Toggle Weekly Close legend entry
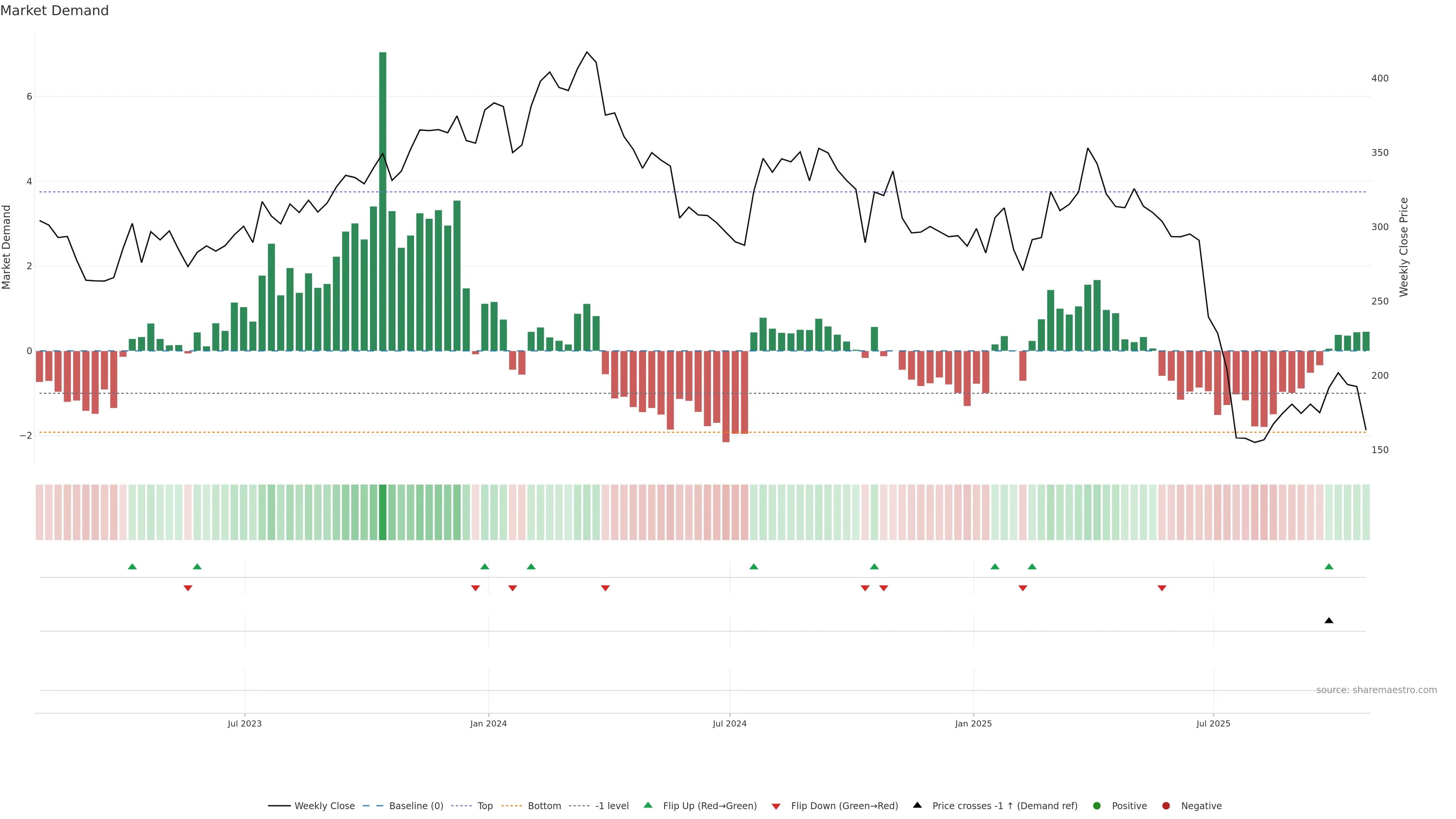Image resolution: width=1456 pixels, height=819 pixels. (325, 806)
